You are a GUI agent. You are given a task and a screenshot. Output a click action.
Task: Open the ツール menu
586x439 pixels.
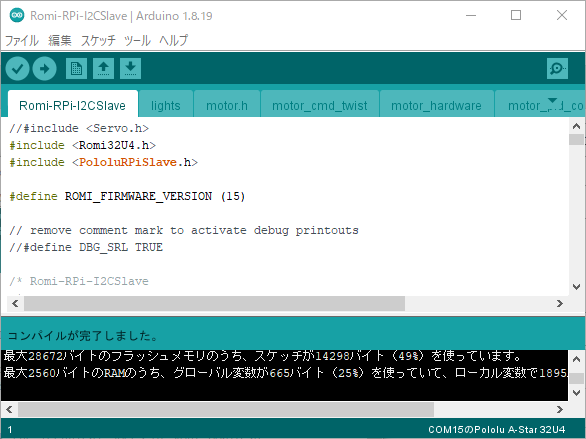[137, 40]
